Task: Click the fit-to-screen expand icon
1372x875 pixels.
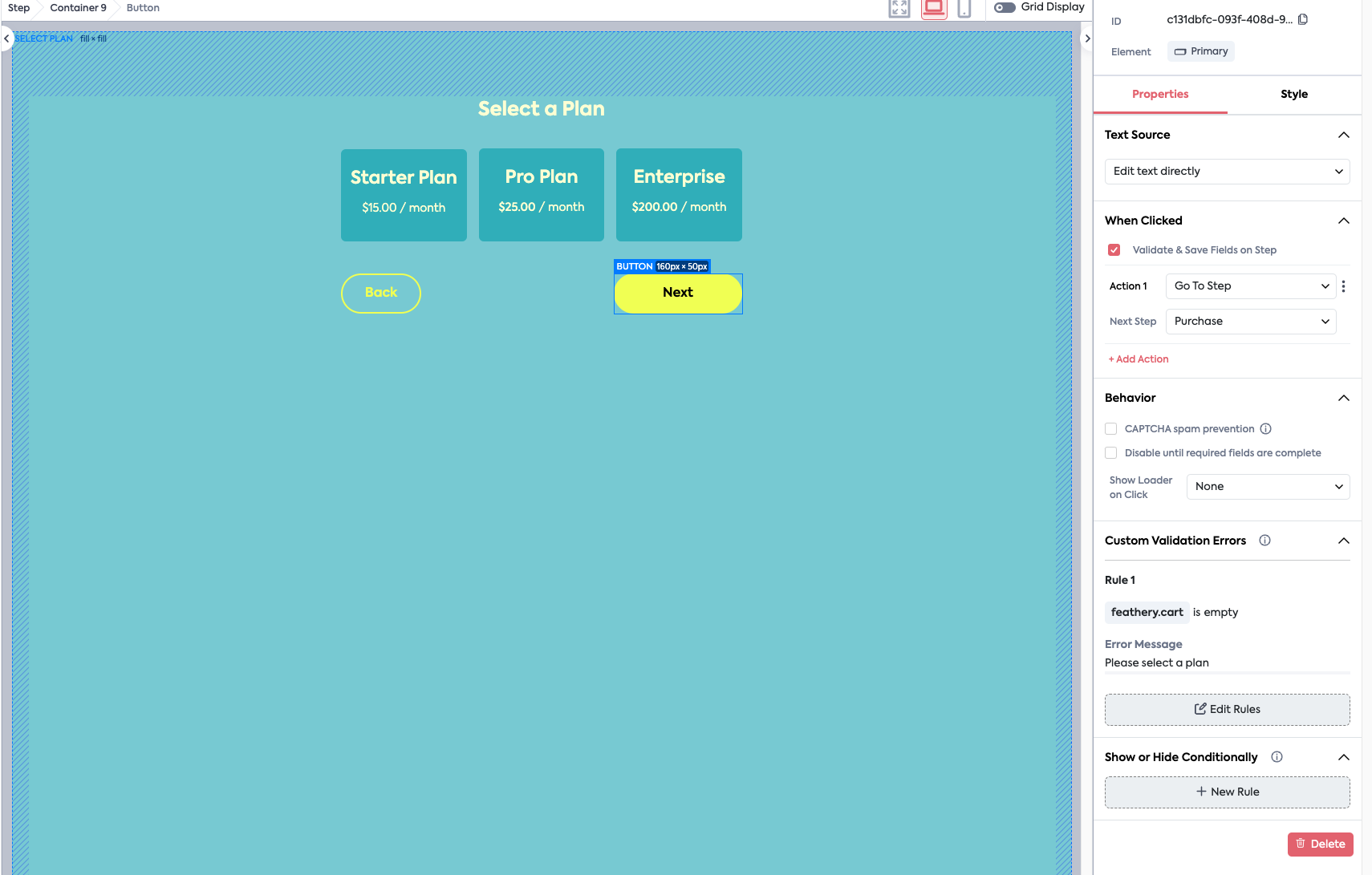Action: coord(899,8)
